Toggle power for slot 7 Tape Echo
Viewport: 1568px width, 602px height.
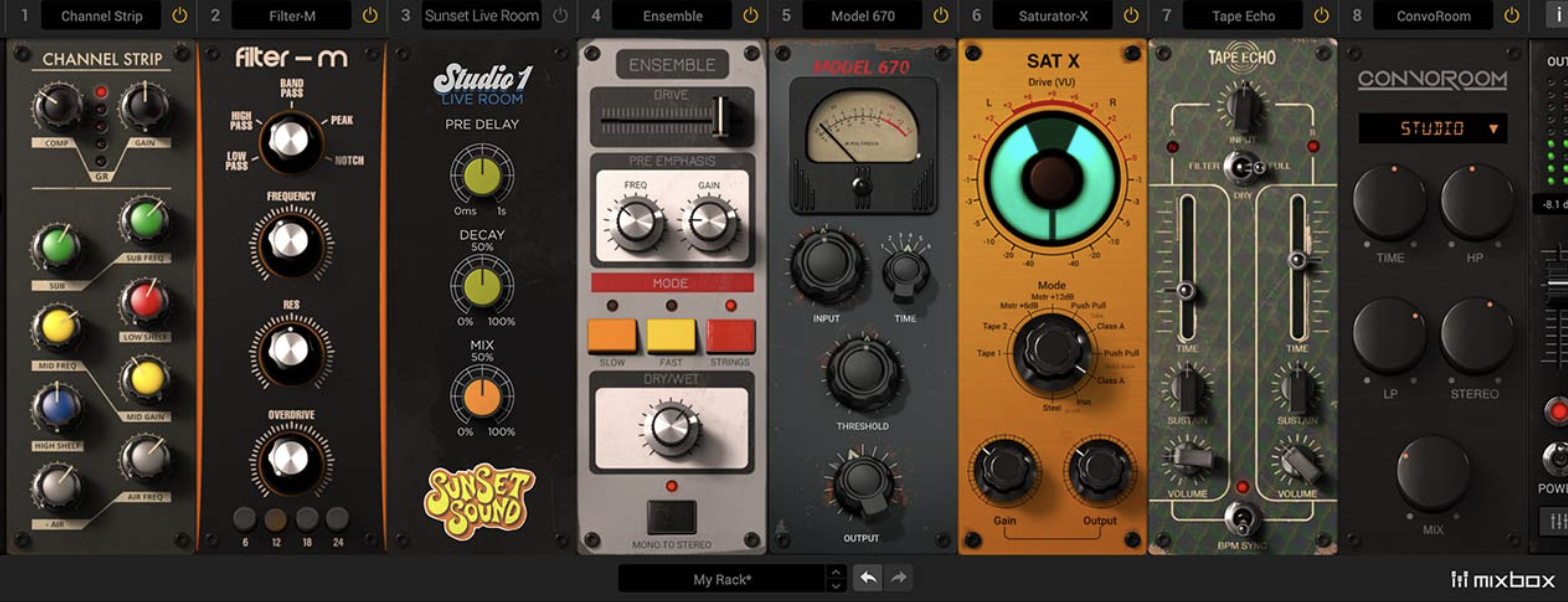[x=1322, y=16]
